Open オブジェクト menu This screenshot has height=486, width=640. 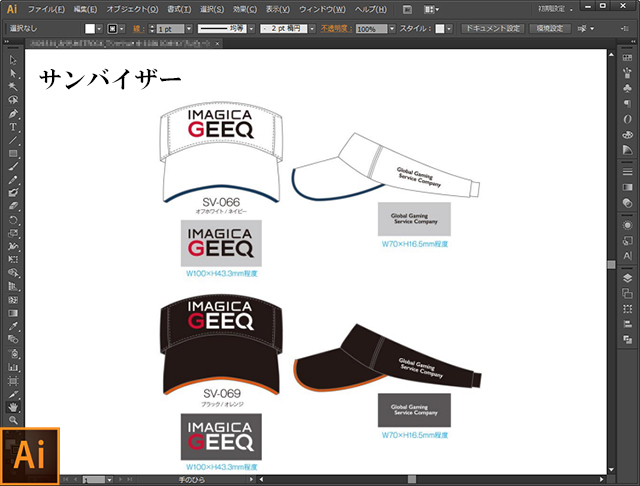pos(132,9)
